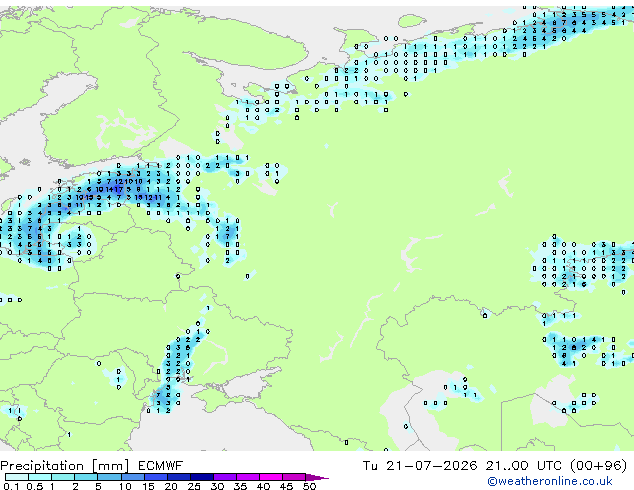Viewport: 634px width, 490px height.
Task: Select the legend value '35'
Action: point(240,486)
